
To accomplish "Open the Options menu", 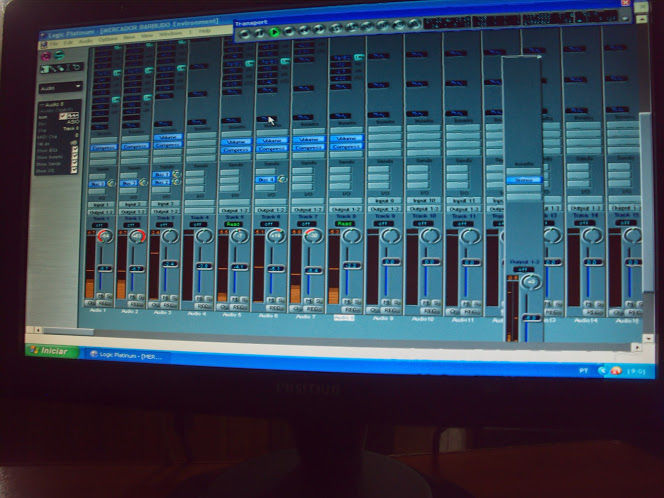I will pyautogui.click(x=108, y=39).
